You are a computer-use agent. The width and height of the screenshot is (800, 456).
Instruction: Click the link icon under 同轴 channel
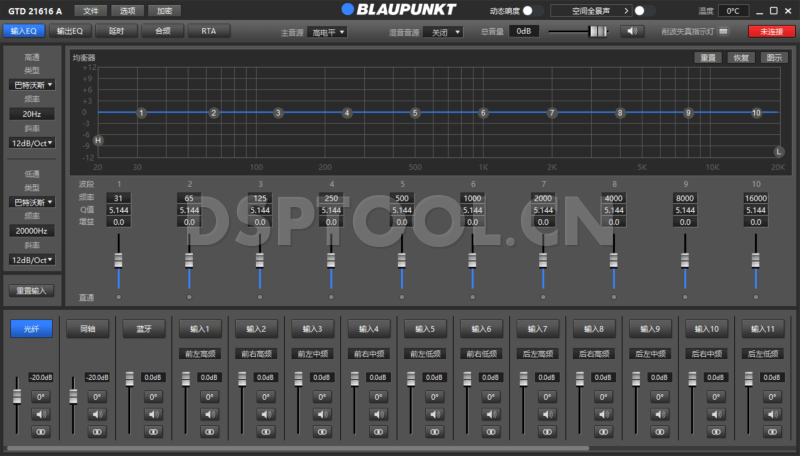point(97,432)
